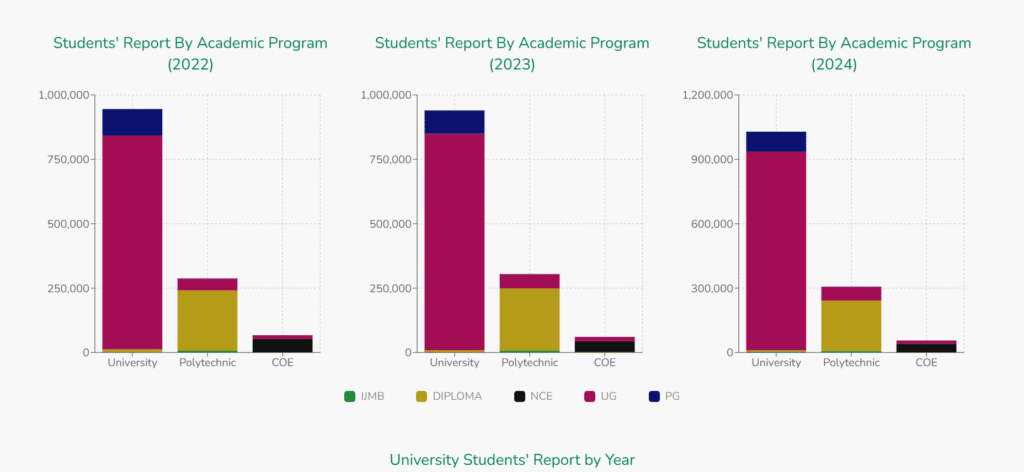
Task: Click the navy PG legend swatch
Action: coord(654,396)
